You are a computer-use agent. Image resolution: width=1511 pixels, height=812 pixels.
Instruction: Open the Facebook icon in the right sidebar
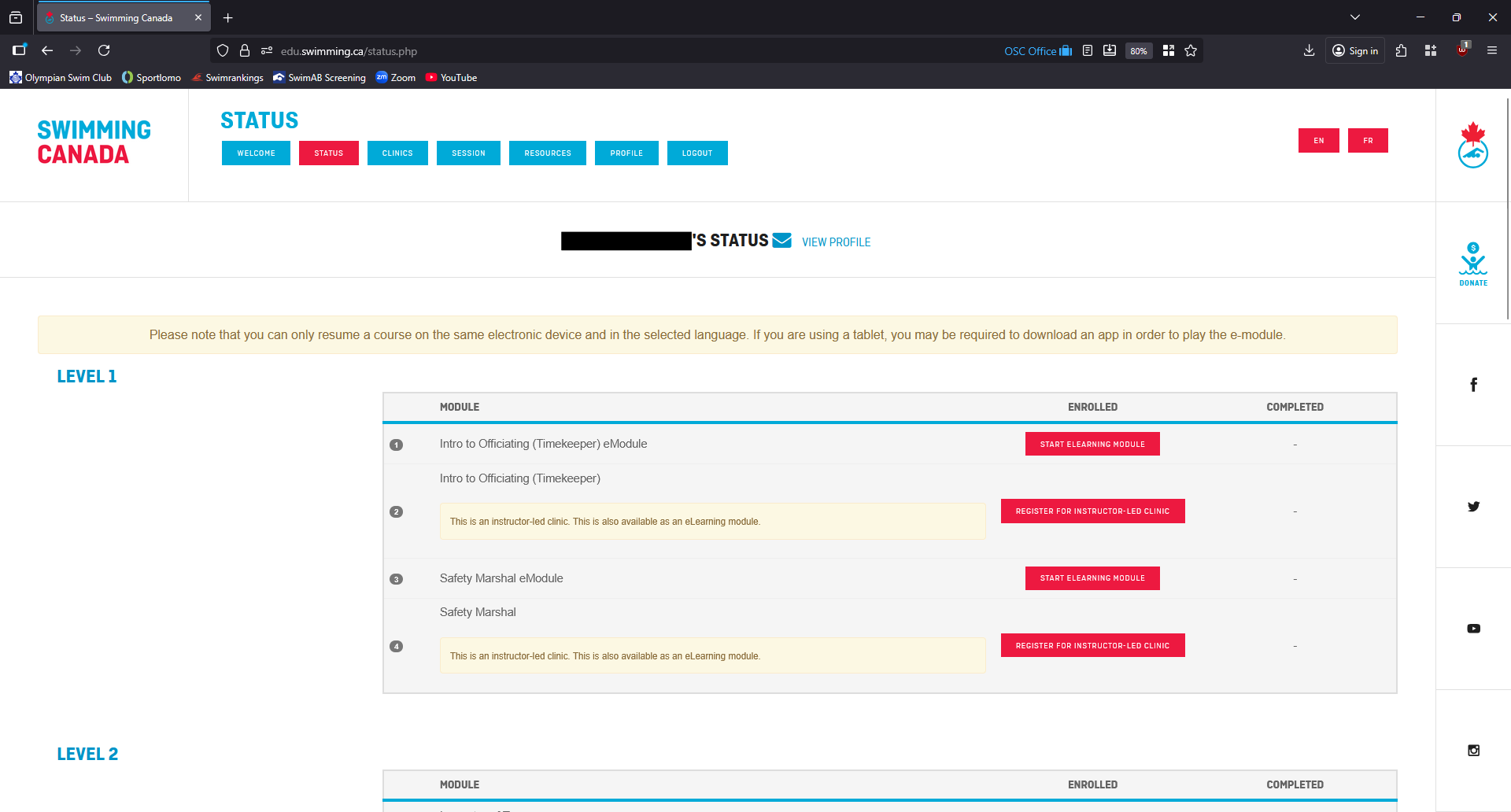[x=1473, y=385]
